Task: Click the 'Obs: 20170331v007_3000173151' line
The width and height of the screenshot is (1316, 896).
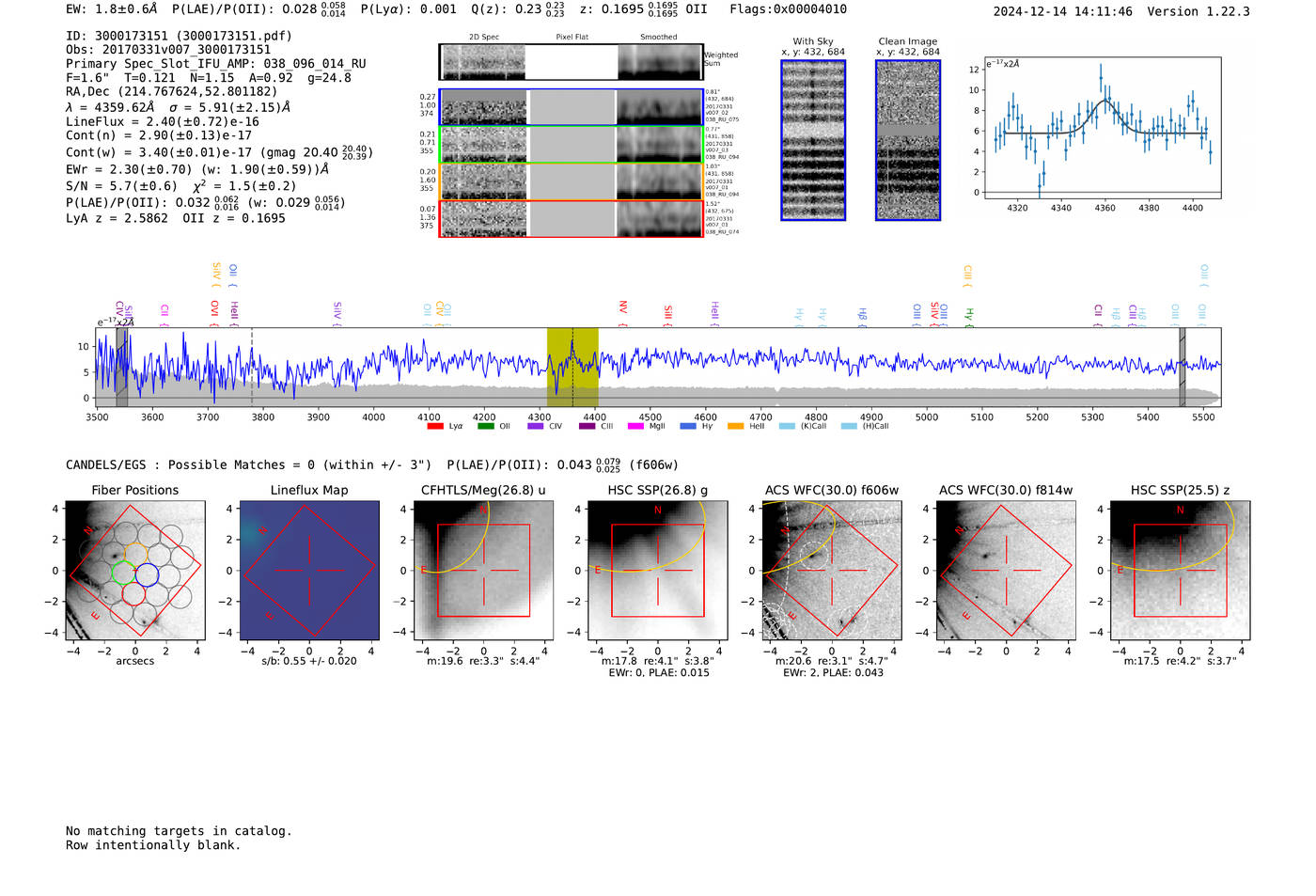Action: point(168,50)
